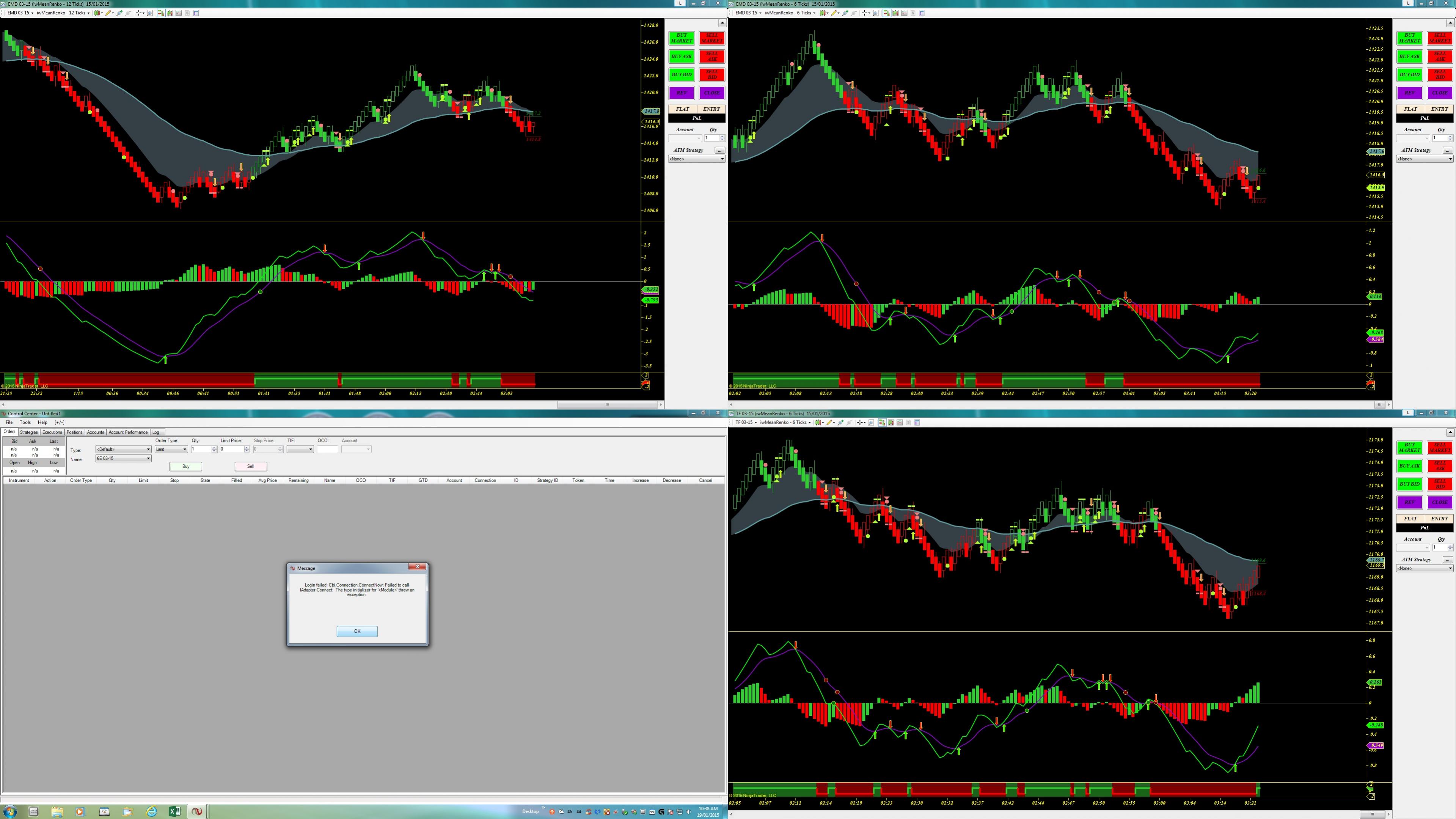Screen dimensions: 1456x819
Task: Open Excel from the Windows taskbar
Action: tap(174, 812)
